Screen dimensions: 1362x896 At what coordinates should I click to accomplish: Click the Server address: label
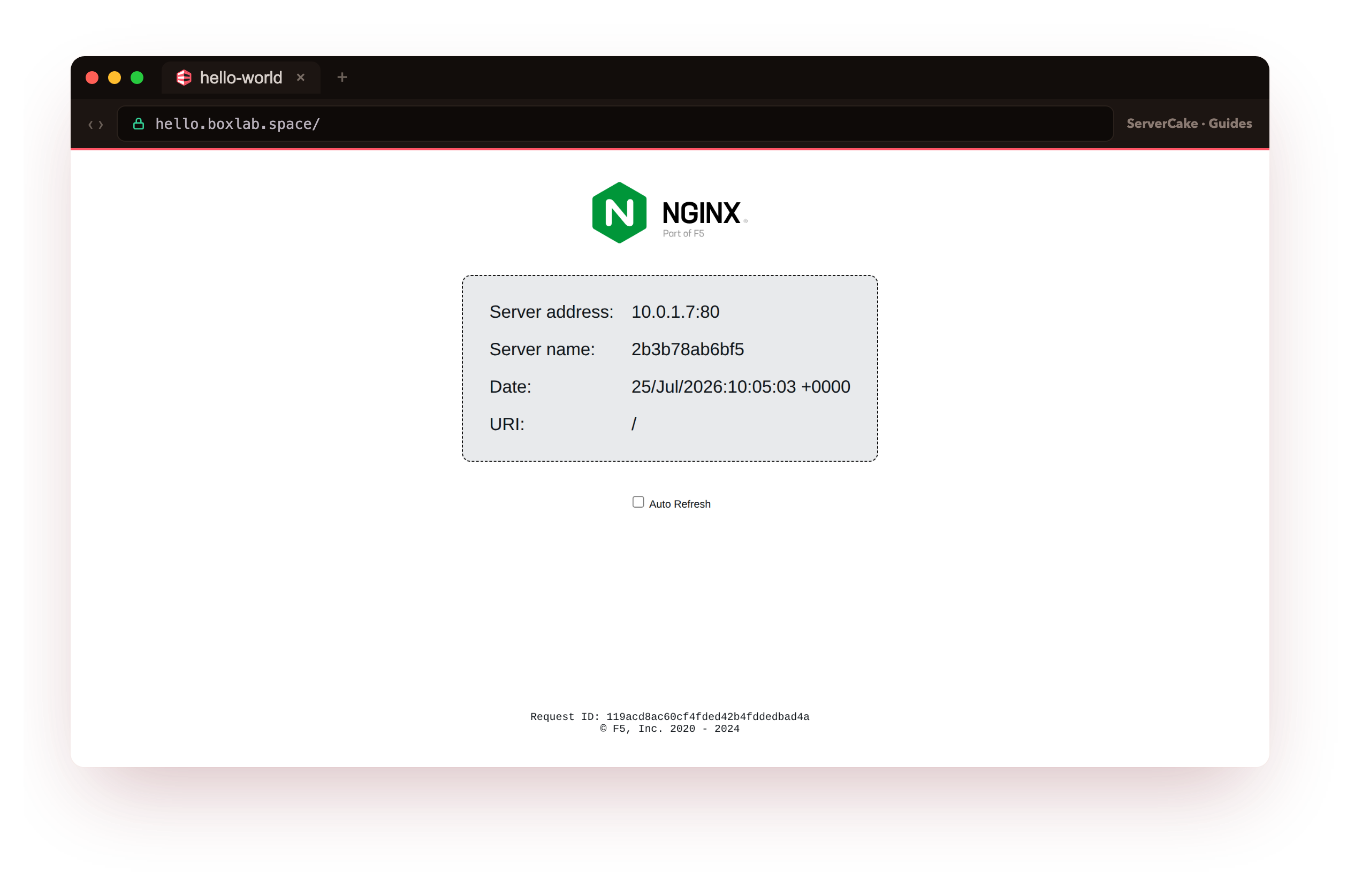point(551,312)
